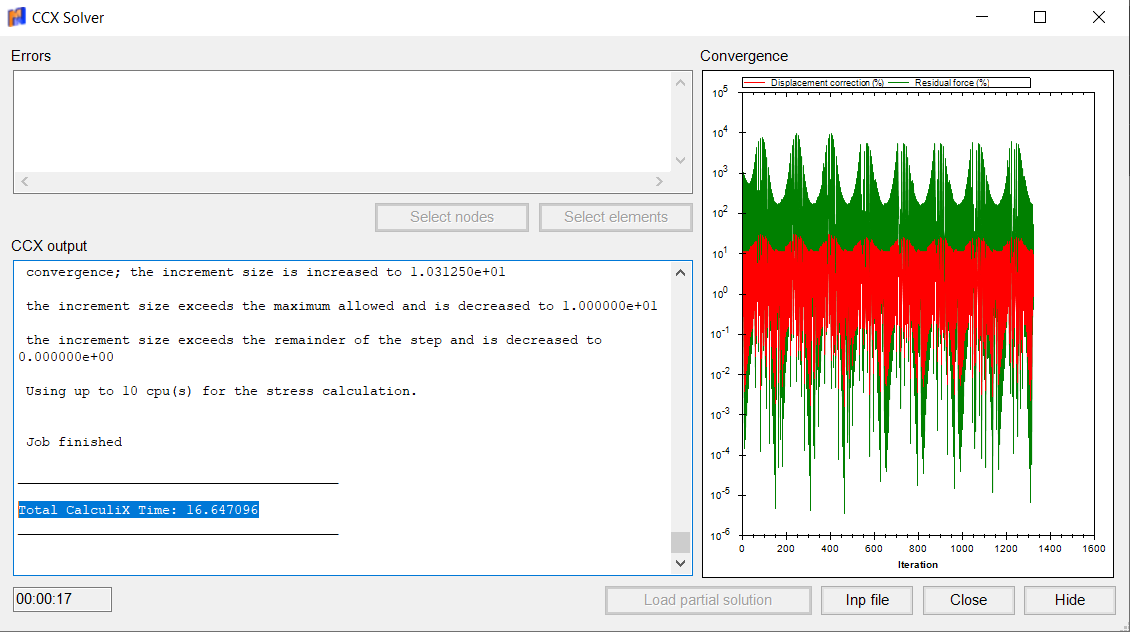Click the CCX output panel label

[x=49, y=246]
